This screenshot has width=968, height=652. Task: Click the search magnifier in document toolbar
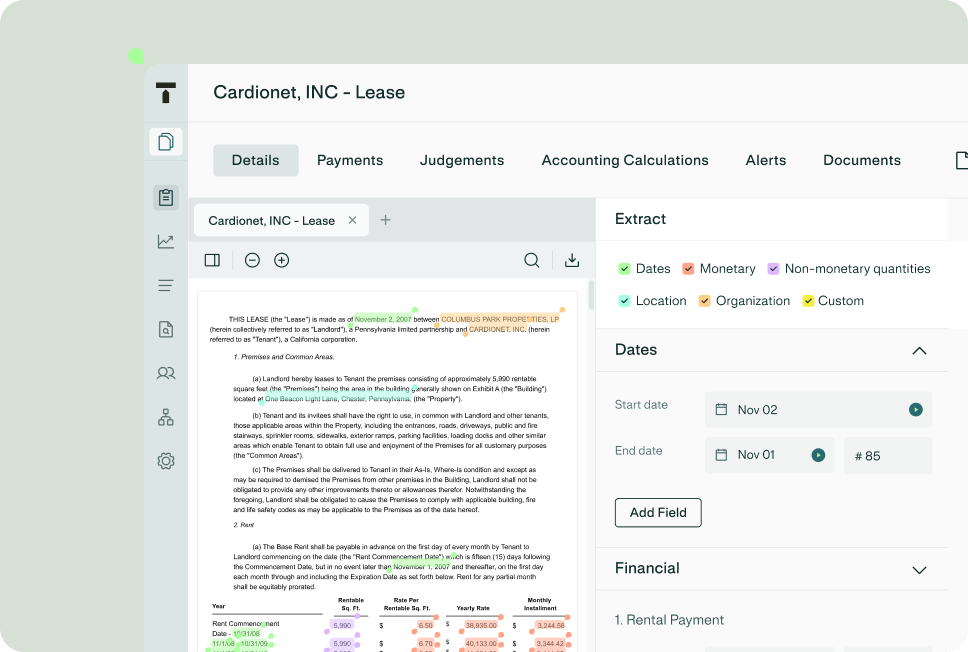pyautogui.click(x=532, y=260)
